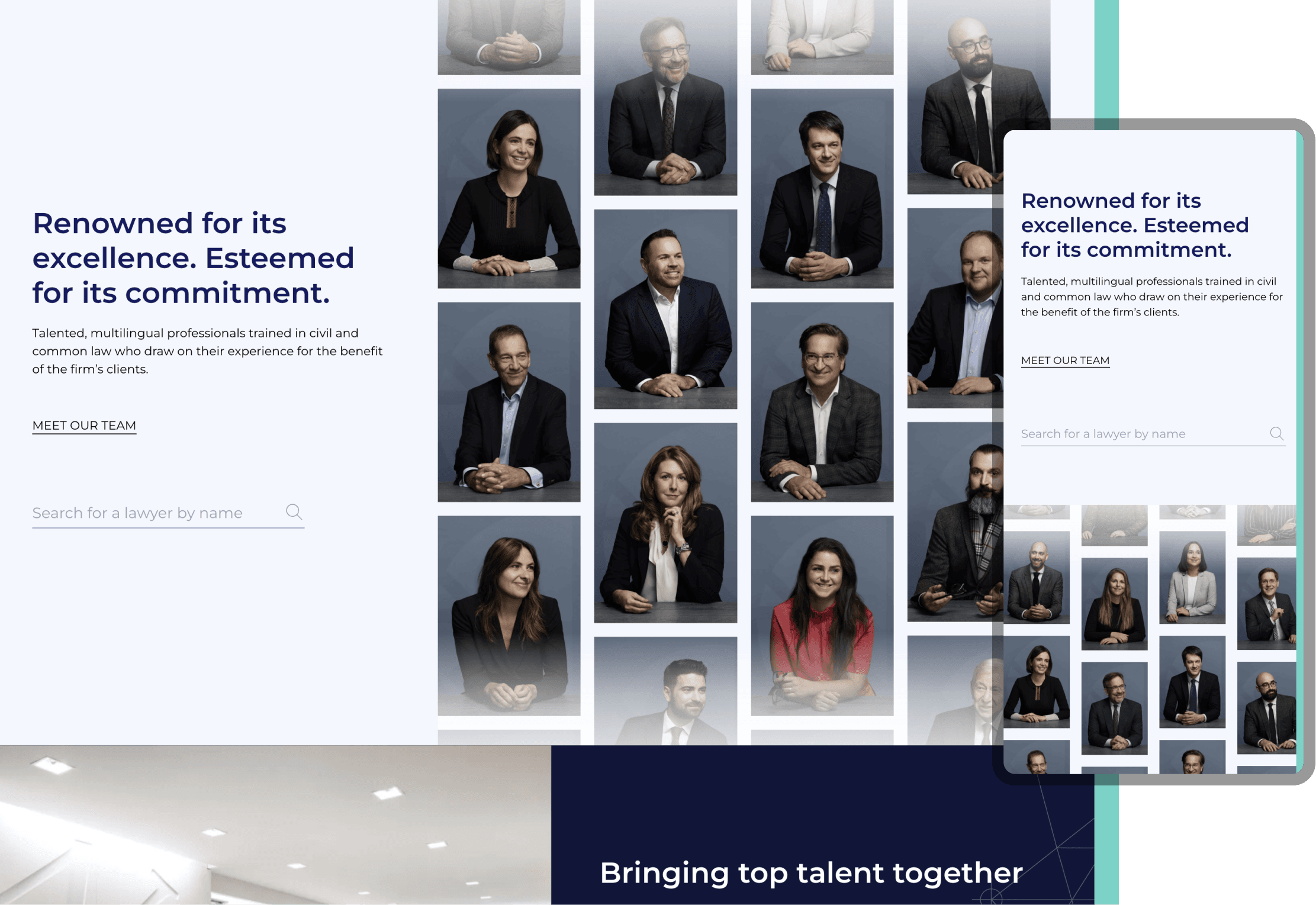Focus the tablet lawyer name search field
This screenshot has height=905, width=1316.
pyautogui.click(x=1153, y=434)
